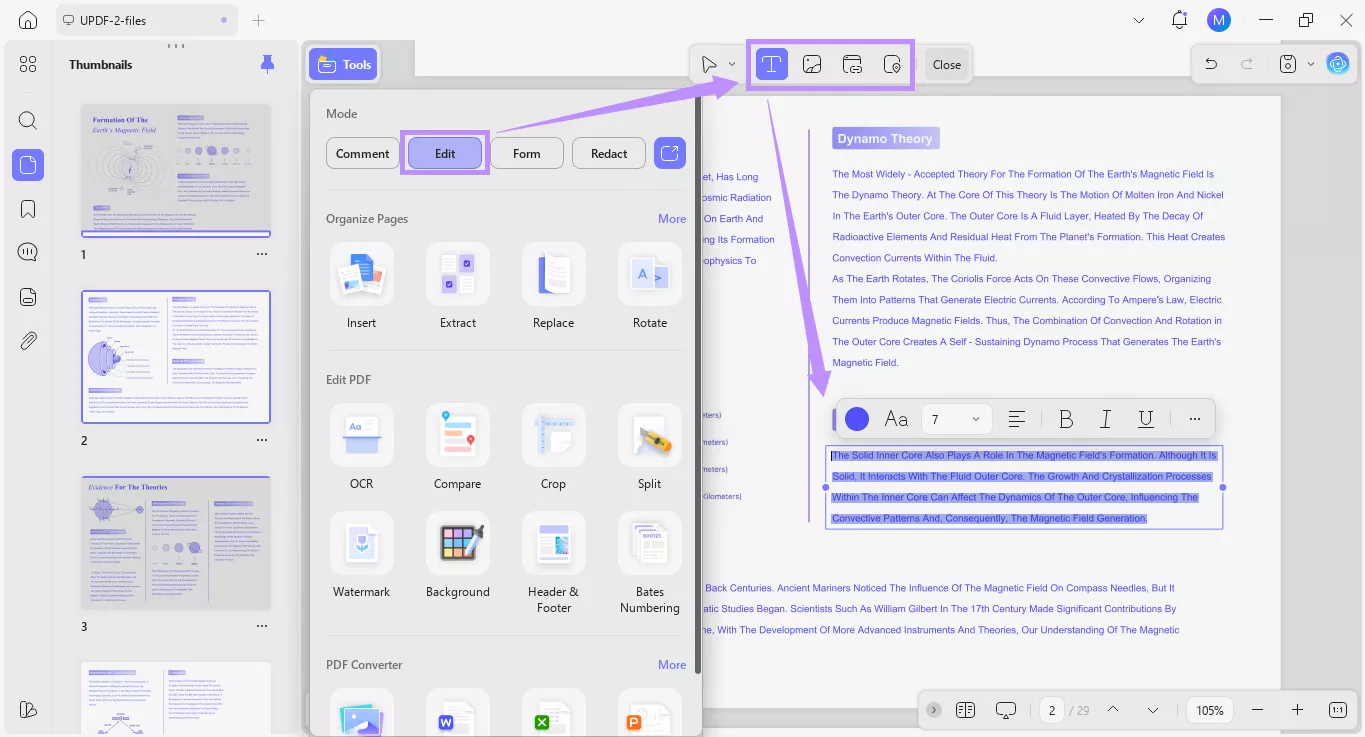Unpin the Thumbnails panel
1365x737 pixels.
(266, 63)
